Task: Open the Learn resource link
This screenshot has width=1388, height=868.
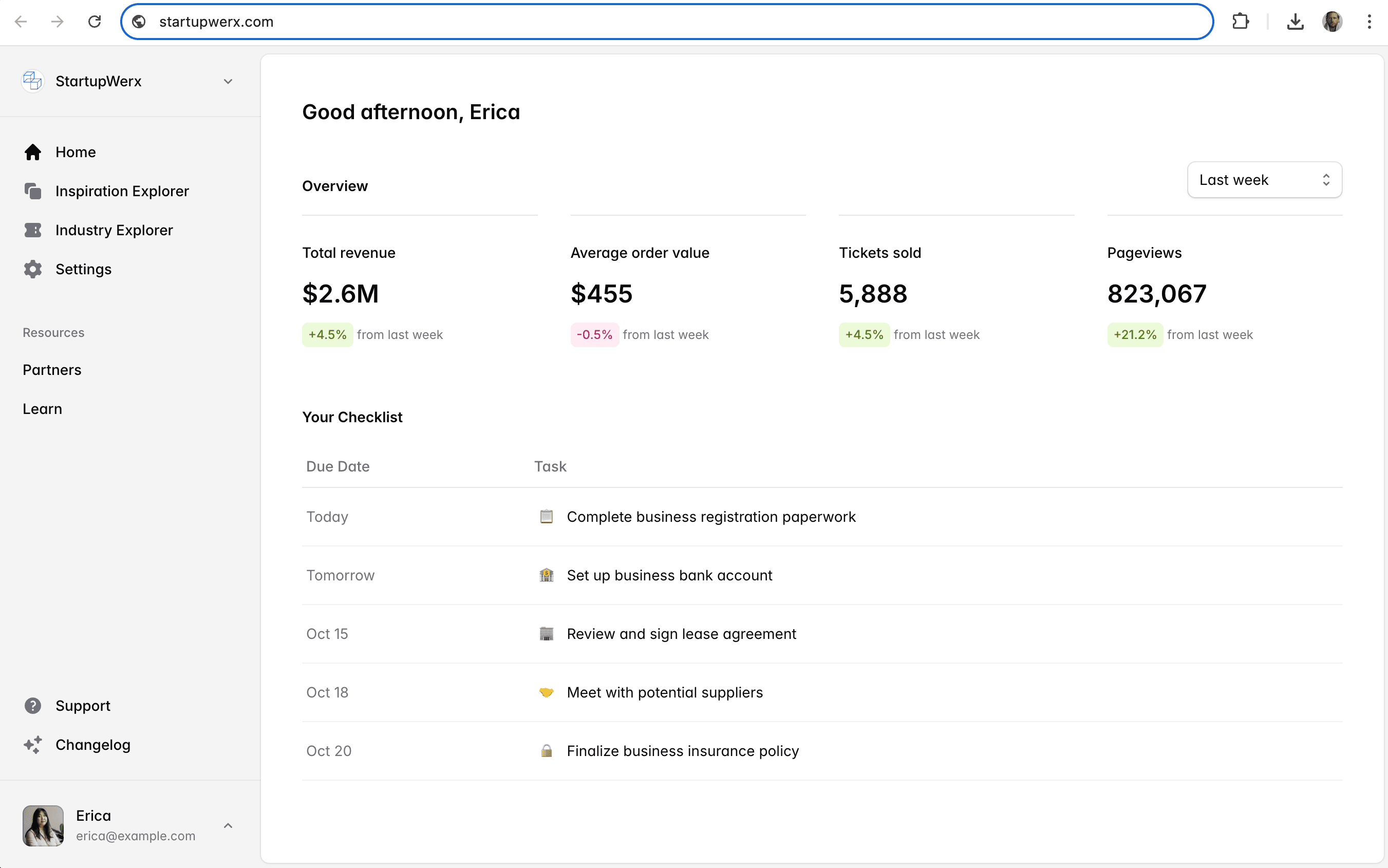Action: (42, 409)
